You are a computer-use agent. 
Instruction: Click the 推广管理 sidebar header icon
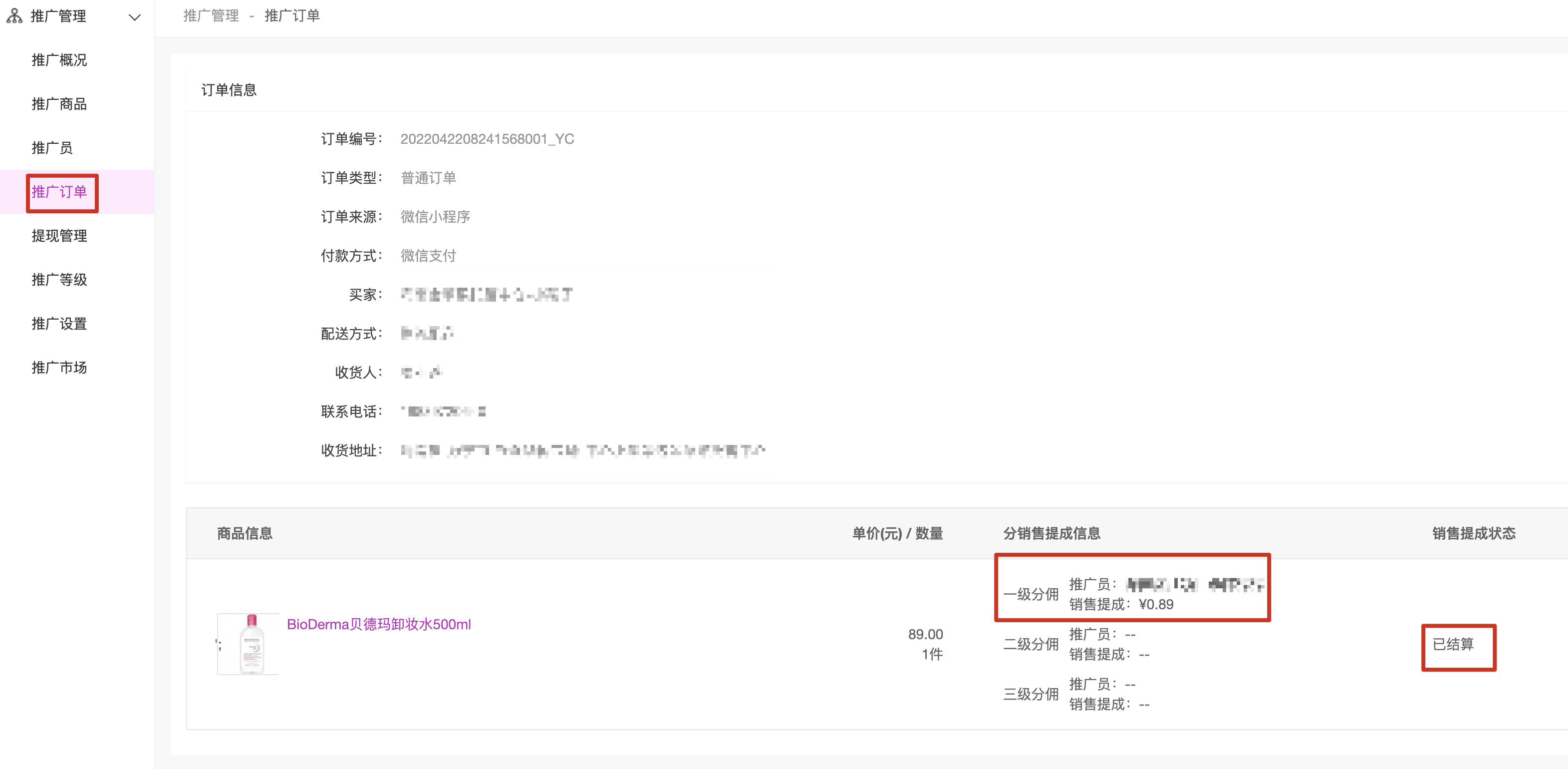pos(14,16)
